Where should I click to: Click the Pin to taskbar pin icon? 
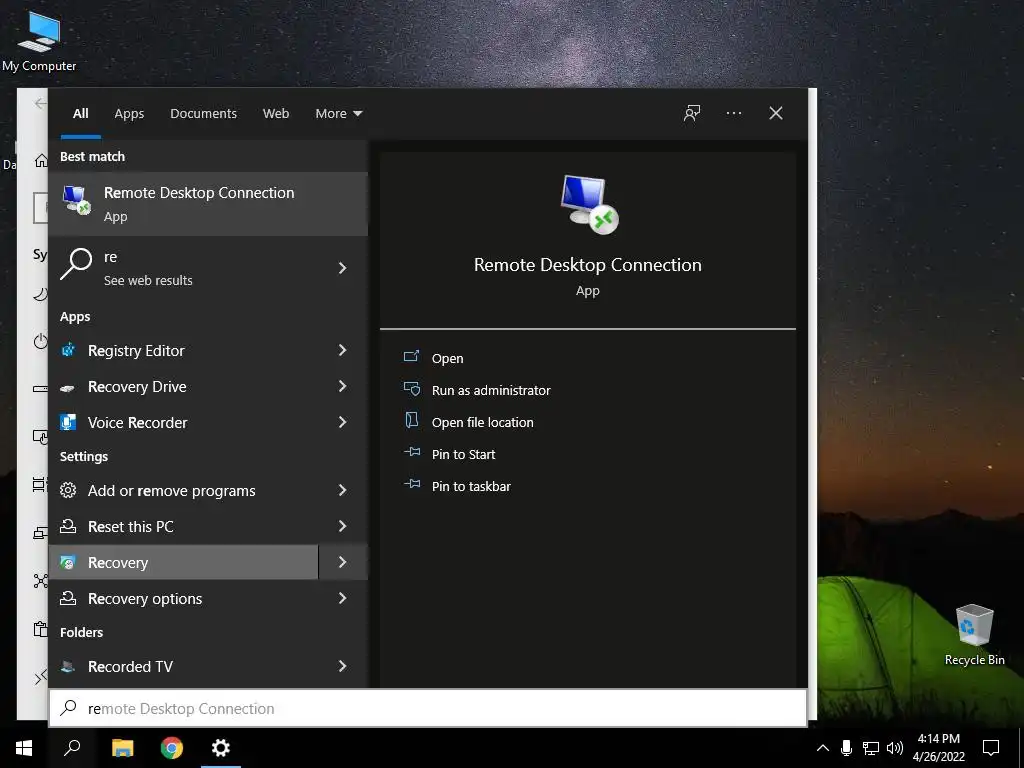412,484
